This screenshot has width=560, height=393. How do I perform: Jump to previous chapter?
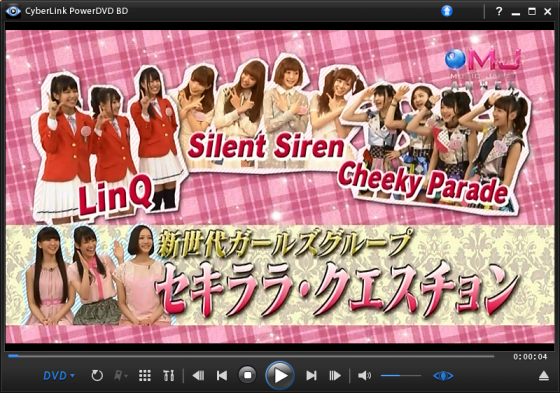point(222,375)
